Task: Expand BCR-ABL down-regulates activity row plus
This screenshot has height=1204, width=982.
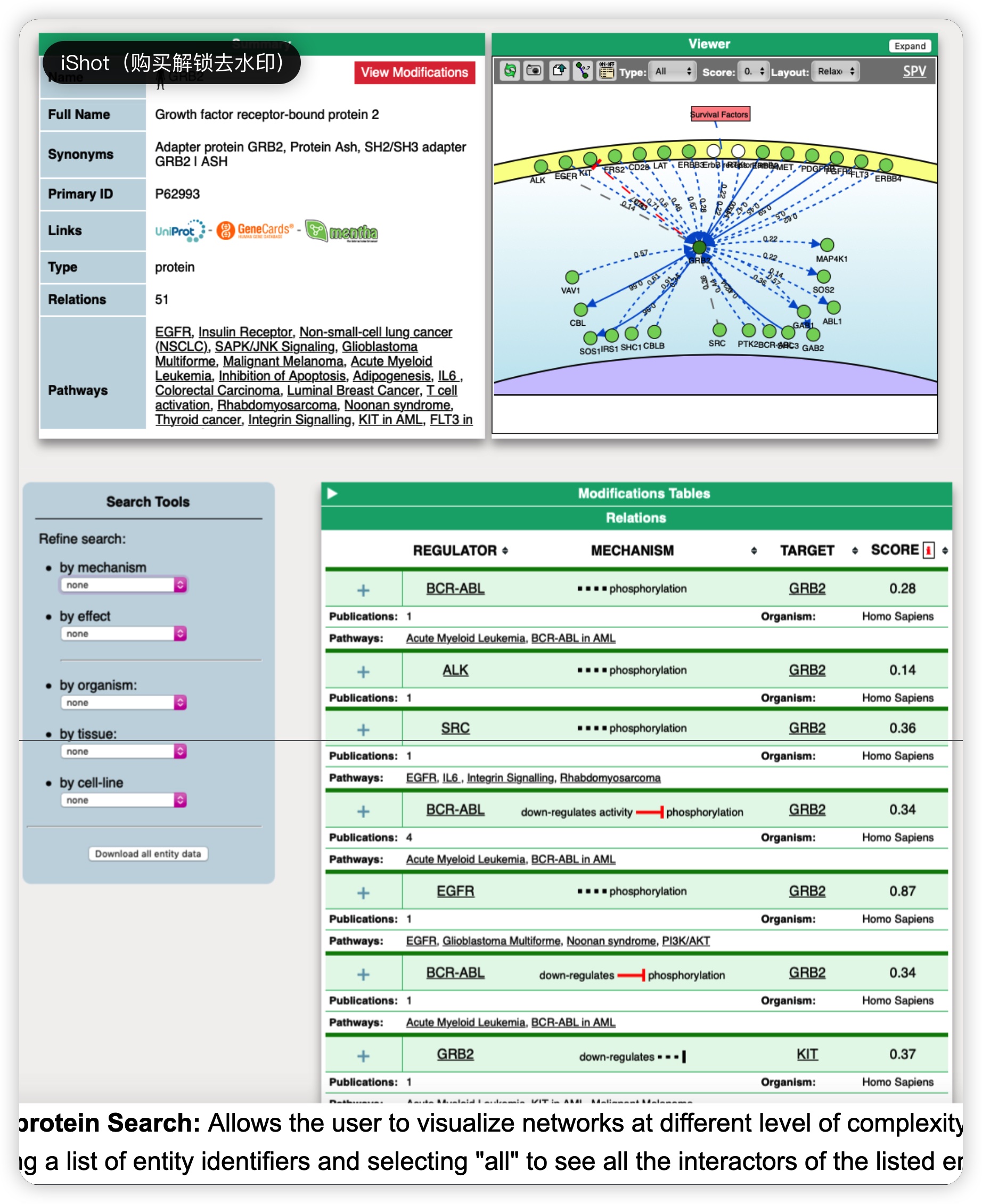Action: point(363,811)
